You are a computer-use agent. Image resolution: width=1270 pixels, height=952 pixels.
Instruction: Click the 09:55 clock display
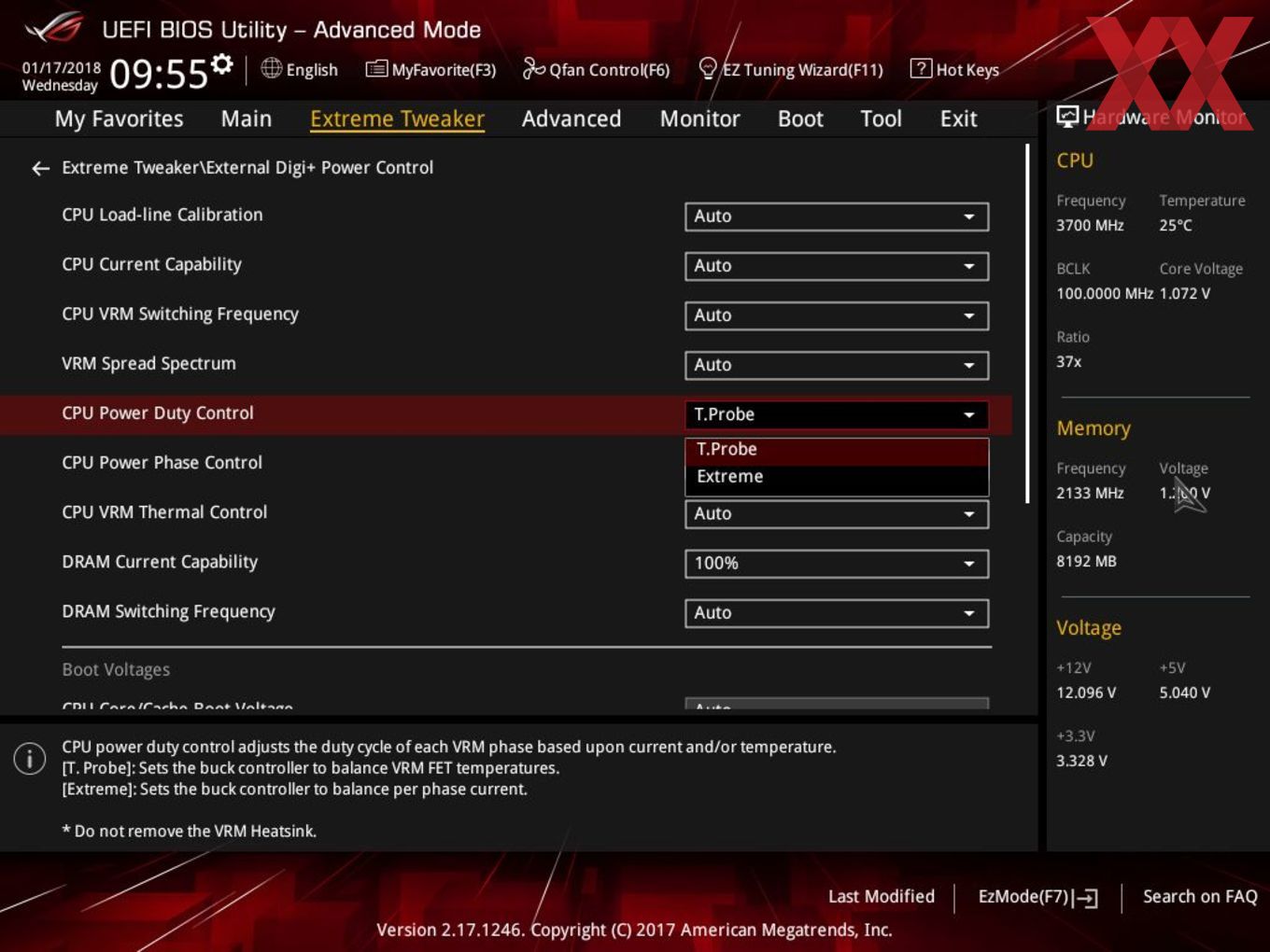click(x=159, y=74)
